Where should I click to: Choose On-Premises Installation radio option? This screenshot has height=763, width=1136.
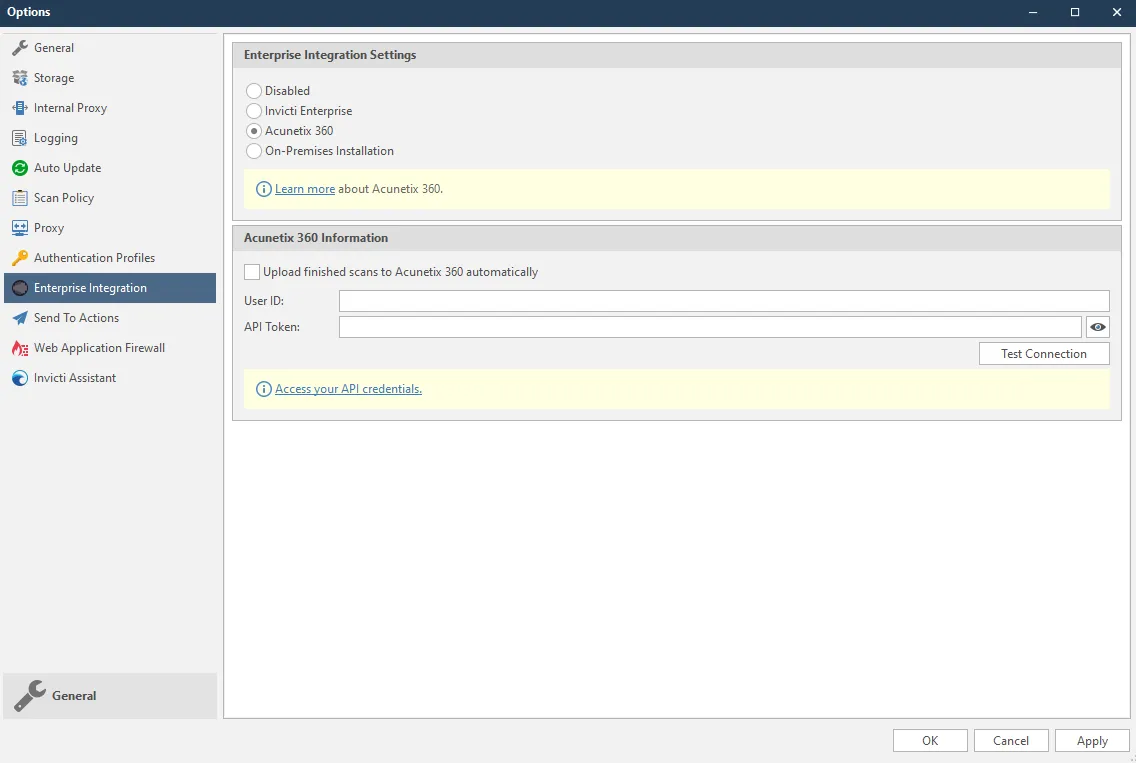tap(254, 151)
